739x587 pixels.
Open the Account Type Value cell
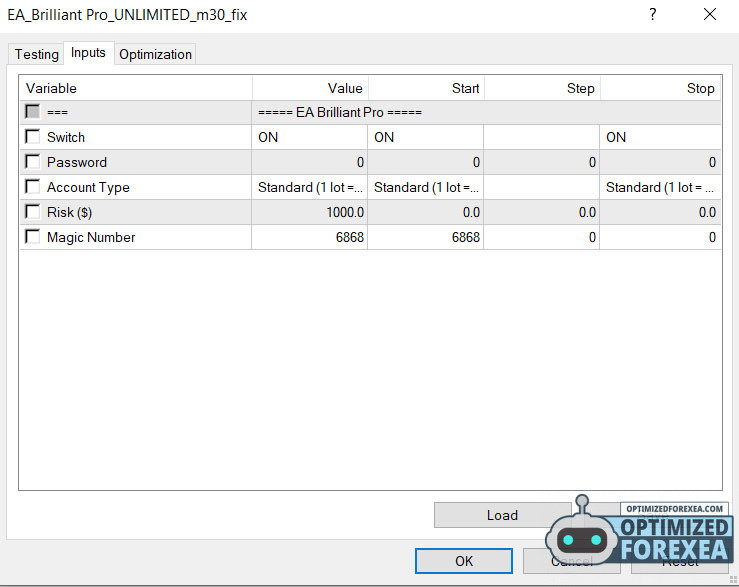(x=310, y=187)
